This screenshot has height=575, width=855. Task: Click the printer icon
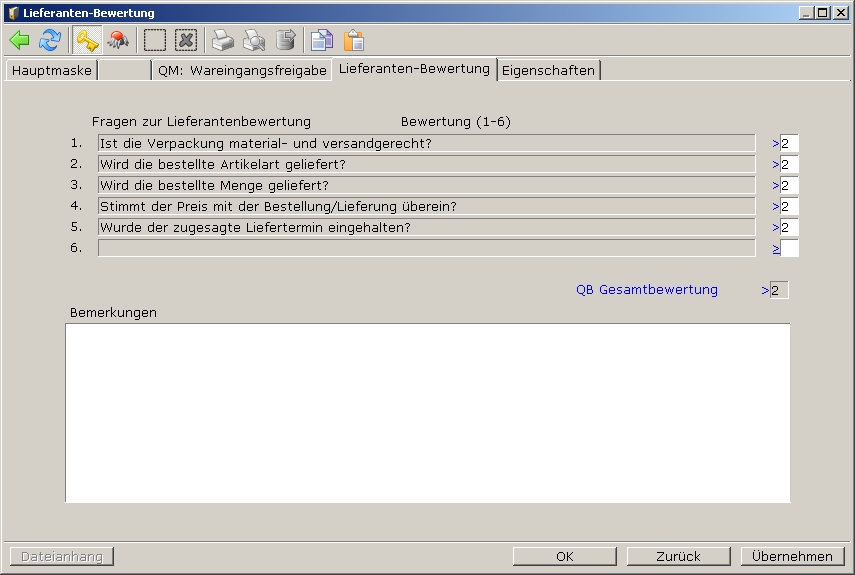point(222,40)
